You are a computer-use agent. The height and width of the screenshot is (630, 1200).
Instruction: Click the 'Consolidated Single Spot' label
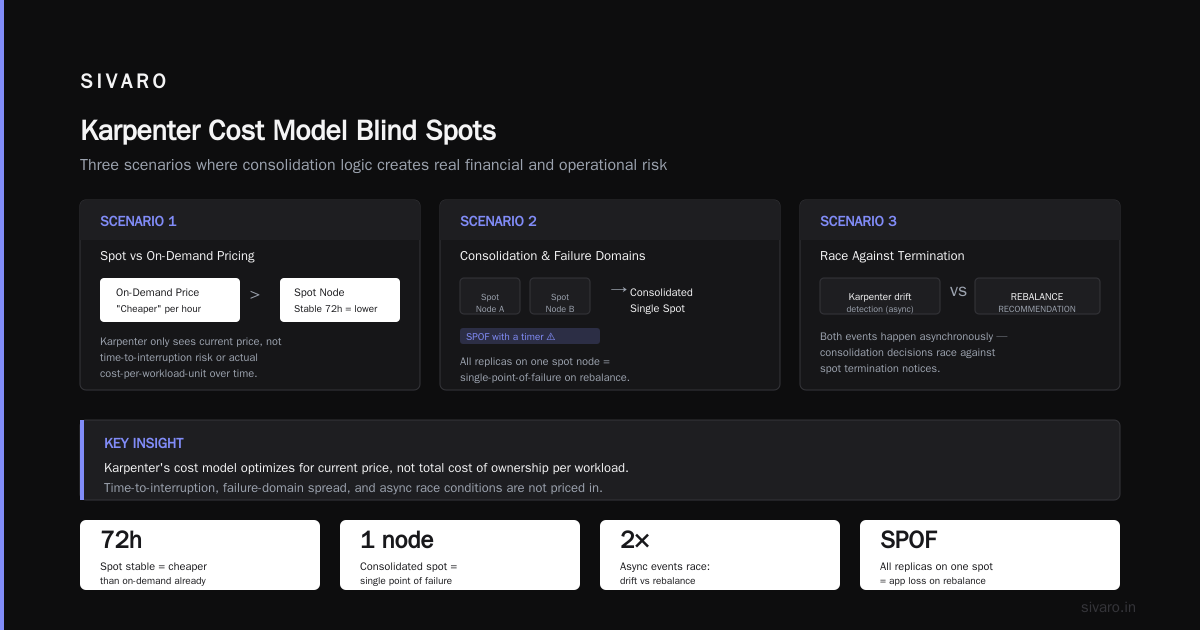661,300
